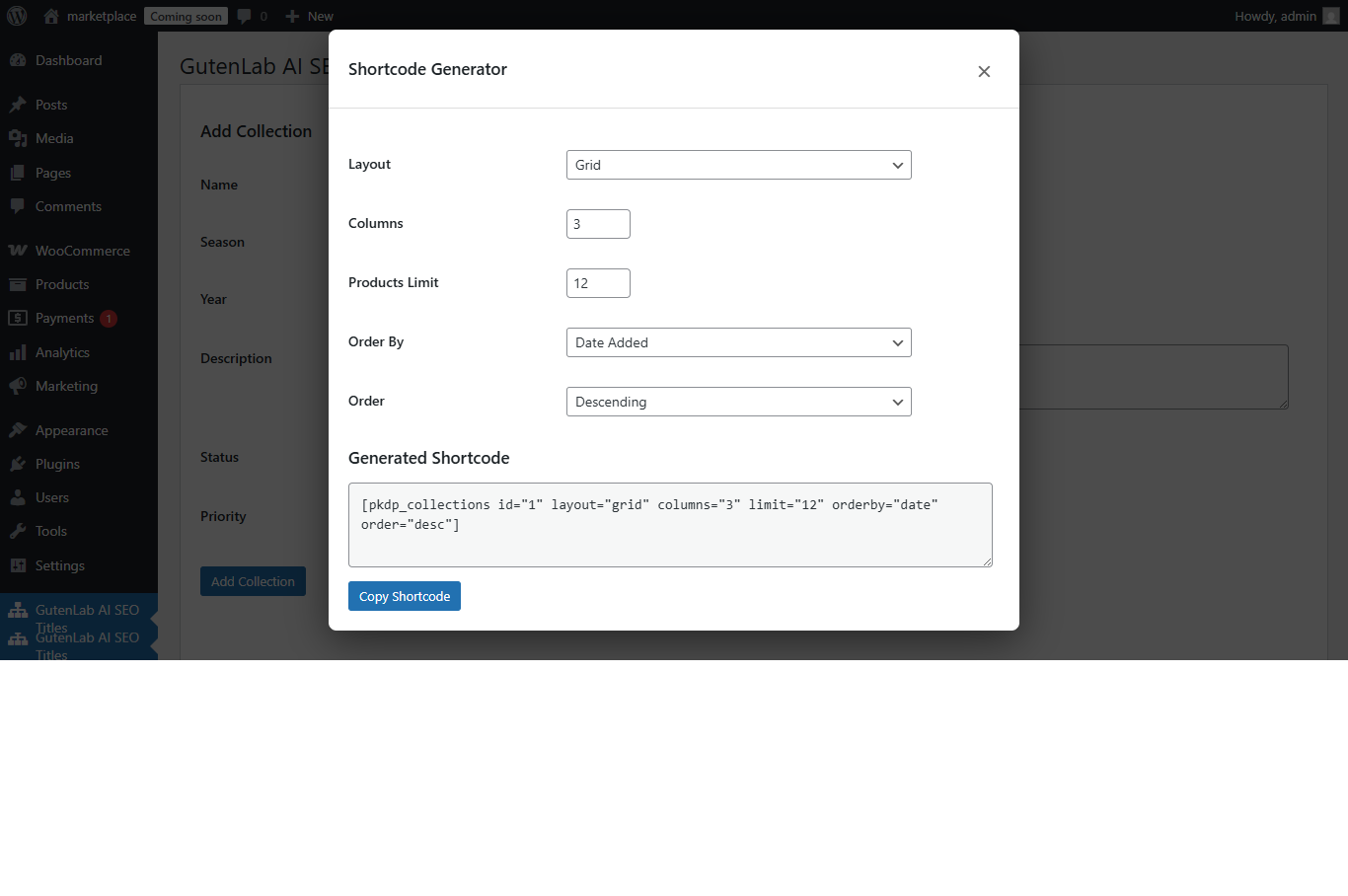Click the Copy Shortcode button

[x=404, y=596]
